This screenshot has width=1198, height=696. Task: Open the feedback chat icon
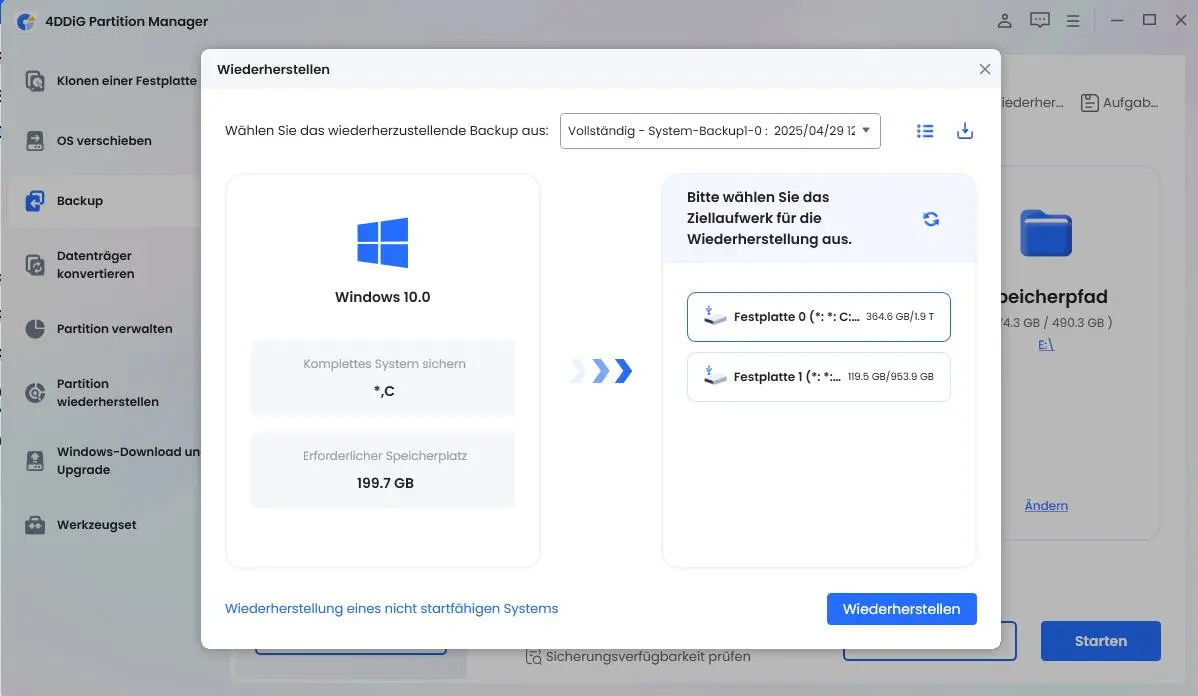click(1039, 21)
